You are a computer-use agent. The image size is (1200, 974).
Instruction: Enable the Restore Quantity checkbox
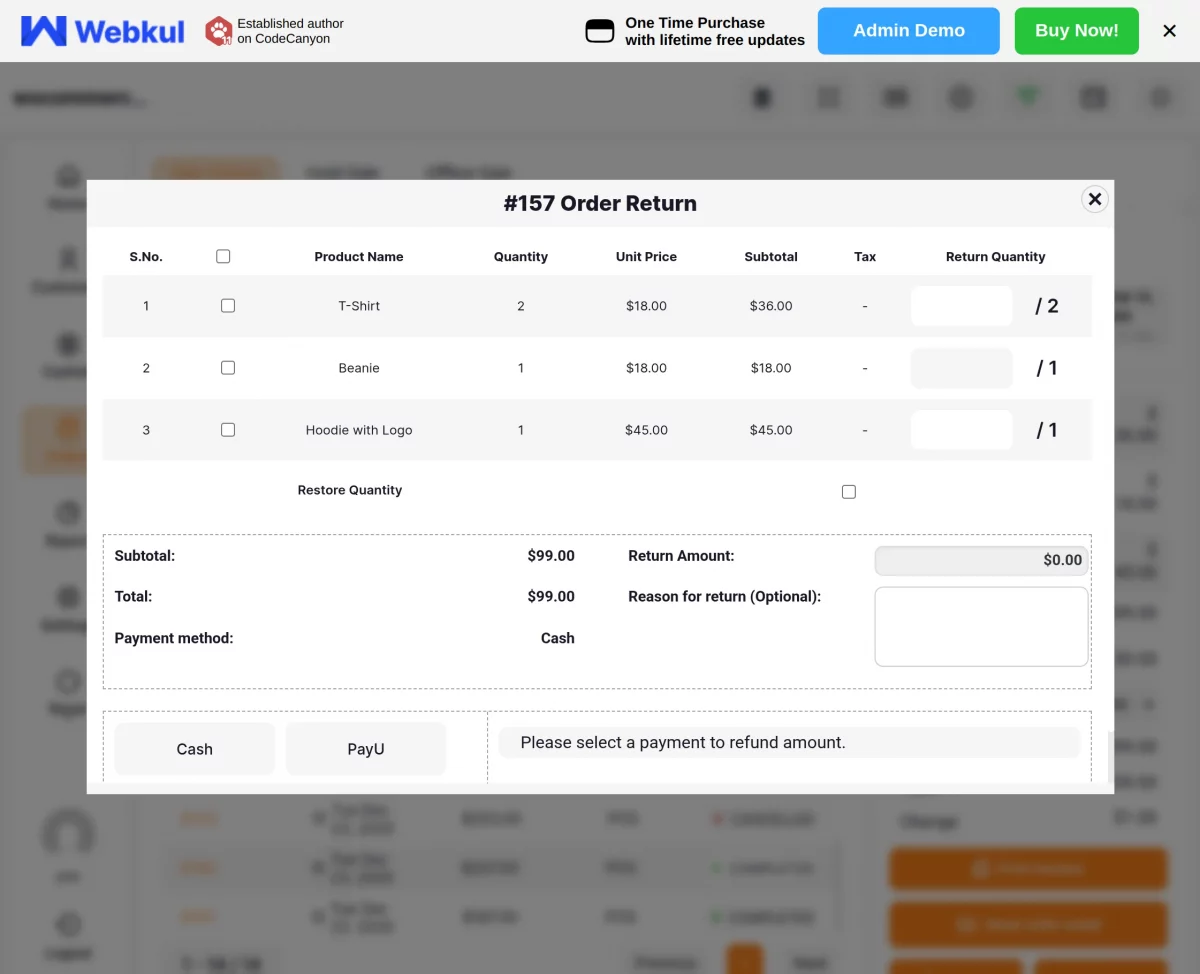pyautogui.click(x=848, y=491)
